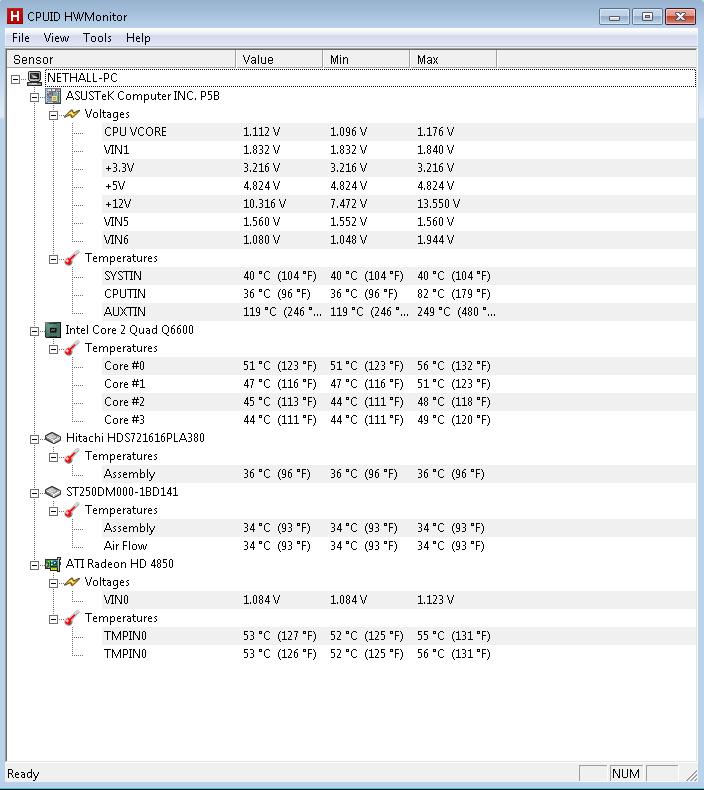Click the HWMonitor title bar app icon
704x790 pixels.
click(x=15, y=17)
